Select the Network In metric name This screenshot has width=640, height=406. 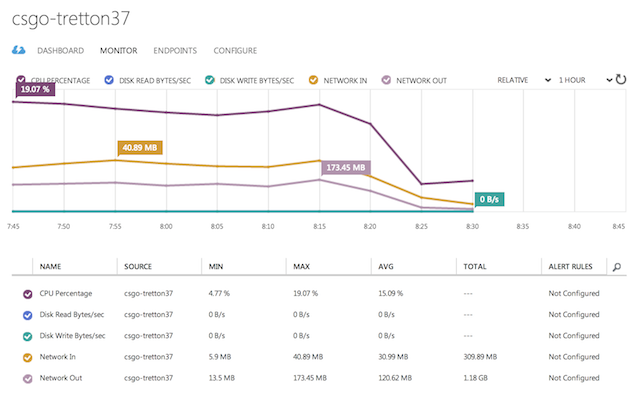click(58, 357)
